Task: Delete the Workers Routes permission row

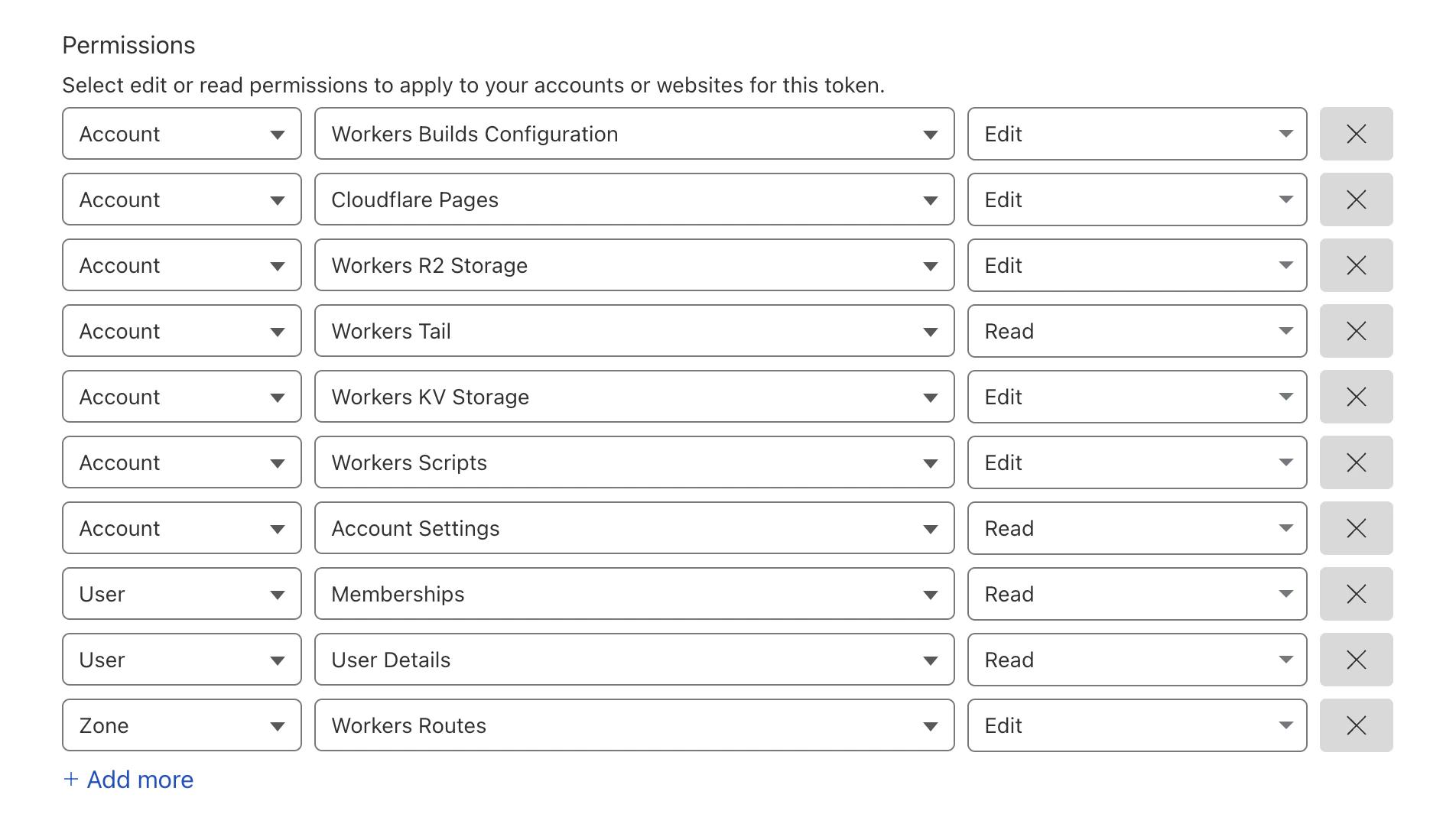Action: [x=1356, y=725]
